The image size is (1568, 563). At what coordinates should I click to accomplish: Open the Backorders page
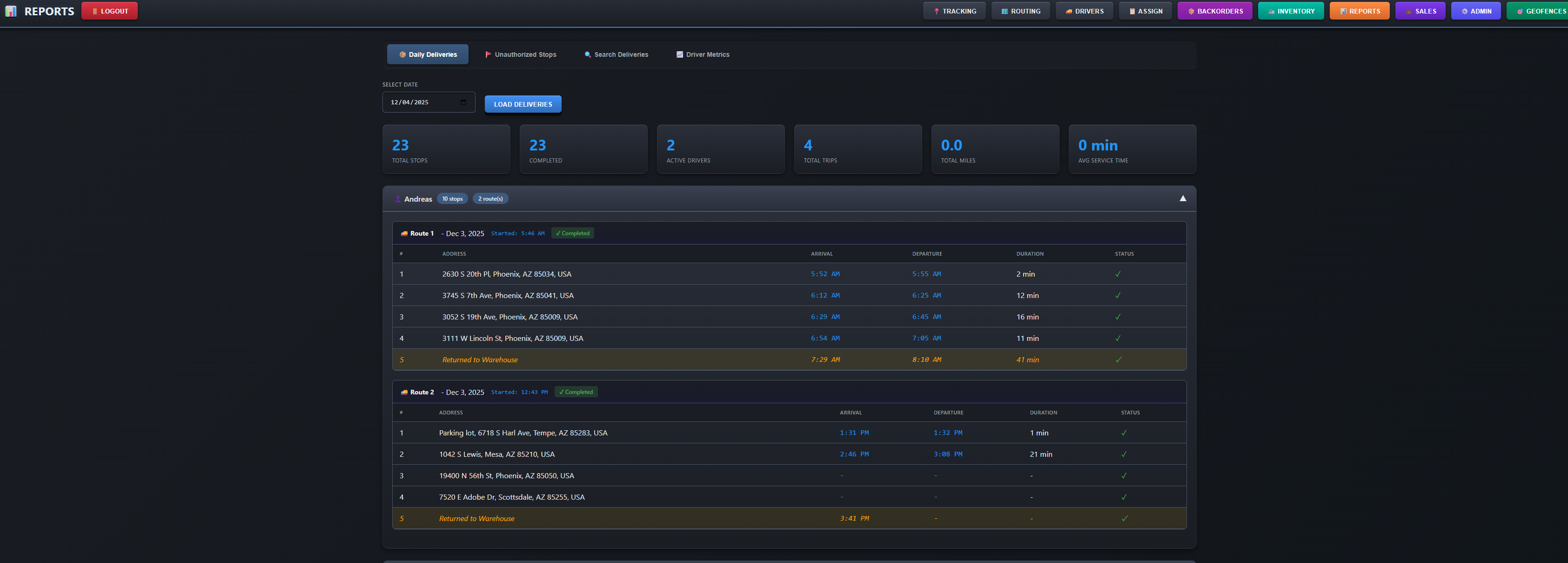click(x=1214, y=11)
